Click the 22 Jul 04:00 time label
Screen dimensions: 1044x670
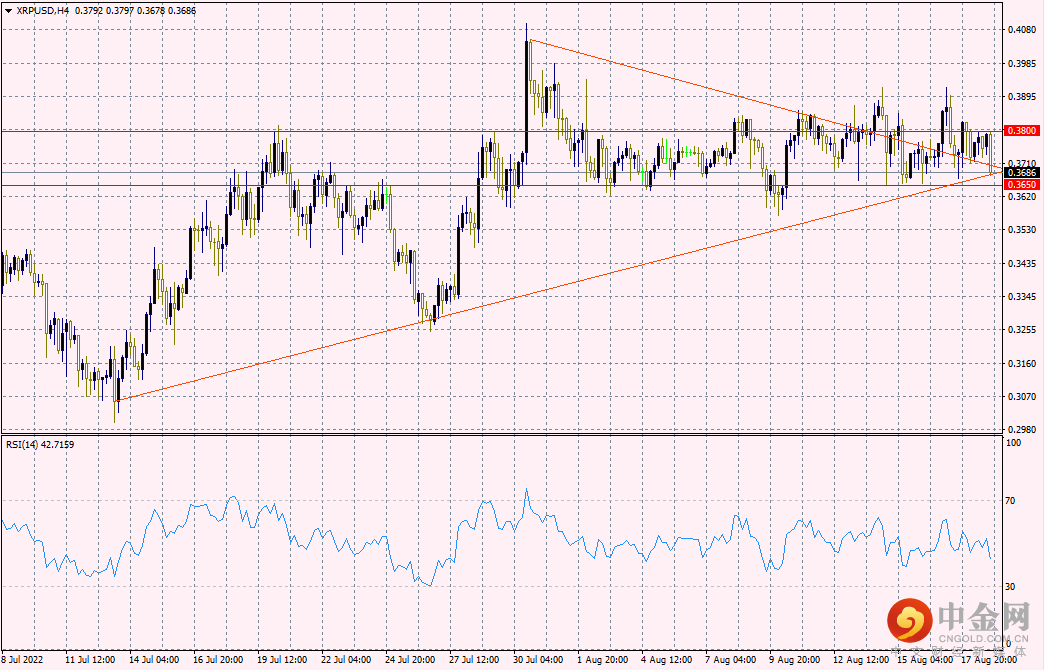click(x=346, y=659)
